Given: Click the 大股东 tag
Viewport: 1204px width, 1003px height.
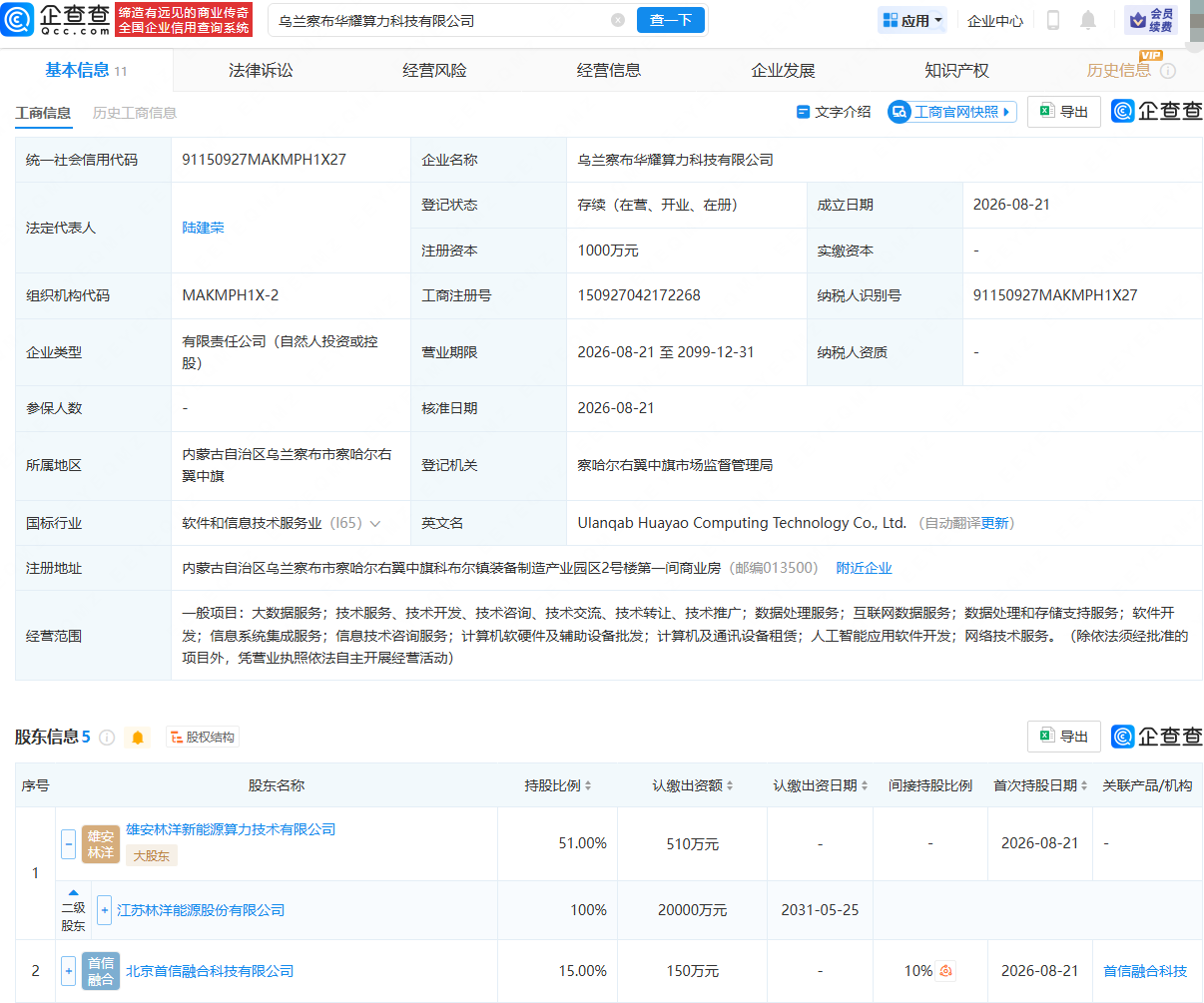Looking at the screenshot, I should pos(151,856).
